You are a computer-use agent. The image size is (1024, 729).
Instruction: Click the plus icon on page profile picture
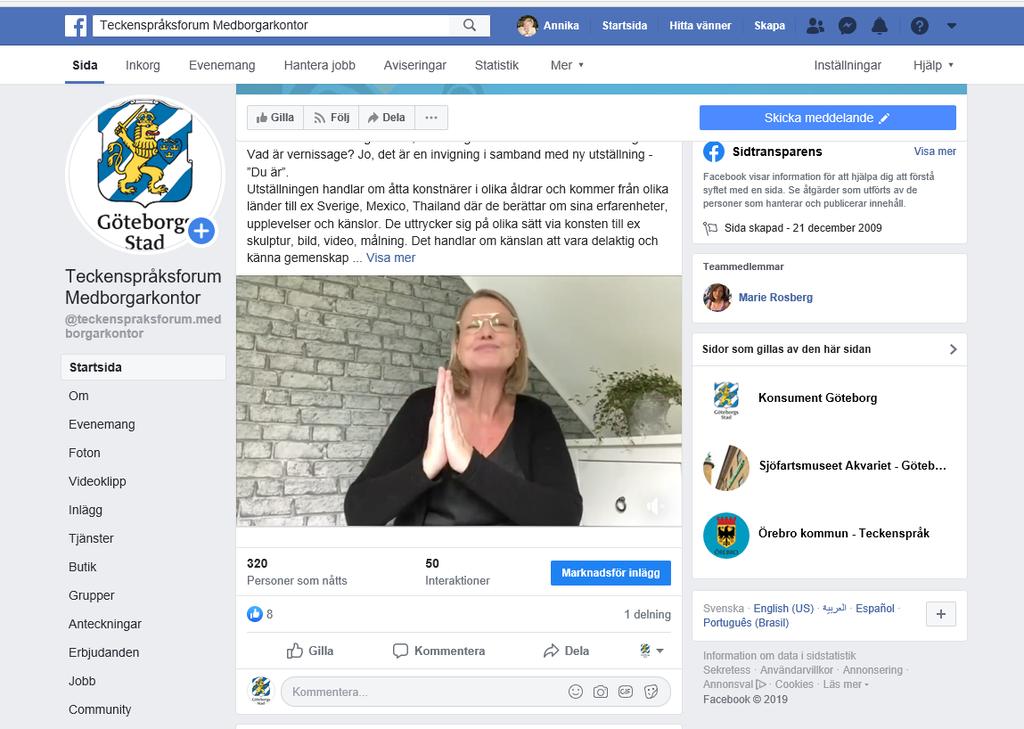coord(202,231)
